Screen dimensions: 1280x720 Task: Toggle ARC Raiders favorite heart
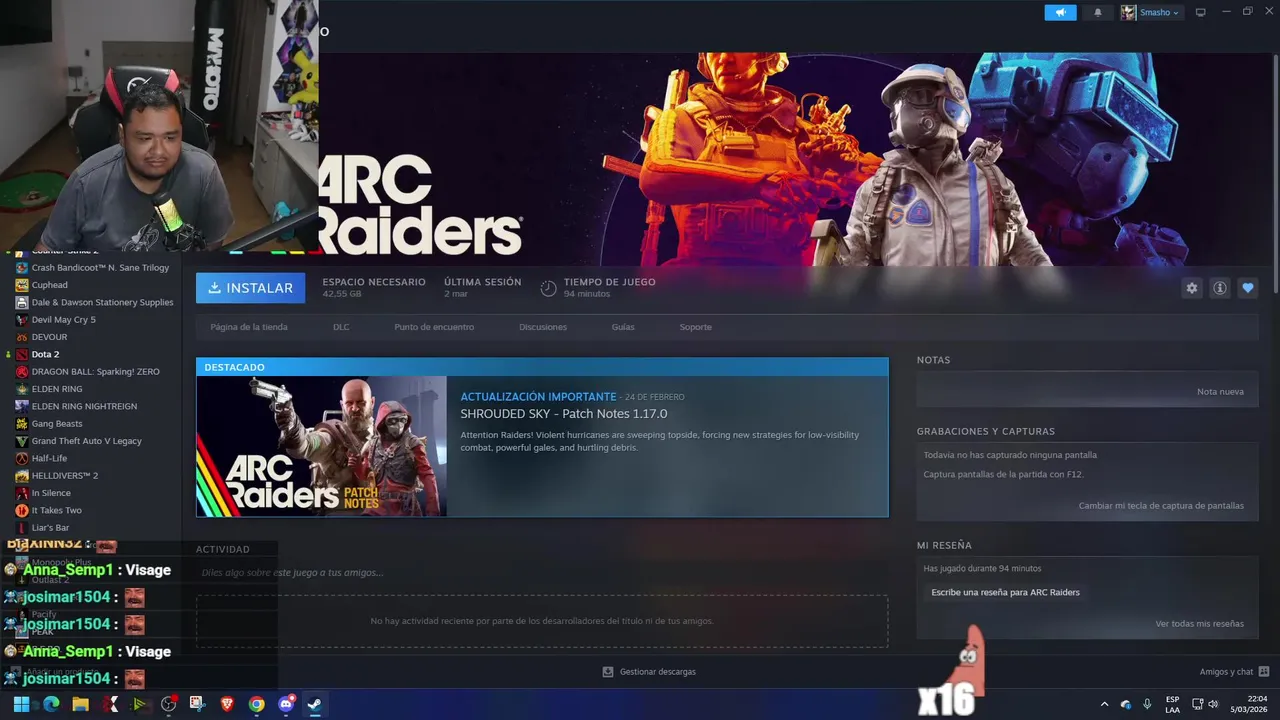pyautogui.click(x=1247, y=288)
